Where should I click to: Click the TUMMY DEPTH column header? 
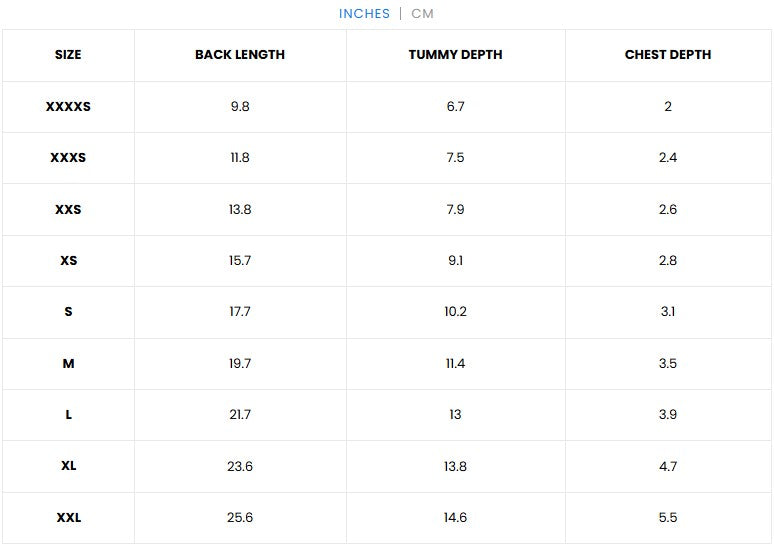coord(455,55)
